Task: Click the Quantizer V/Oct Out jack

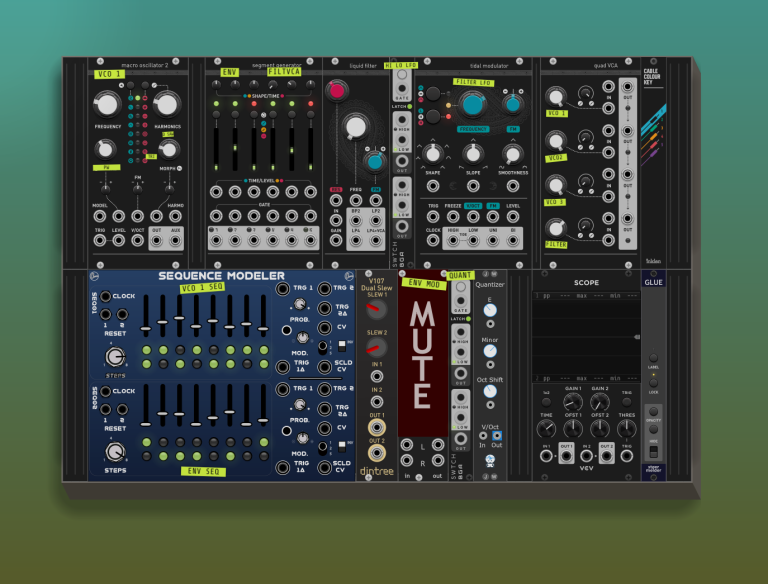Action: point(497,436)
